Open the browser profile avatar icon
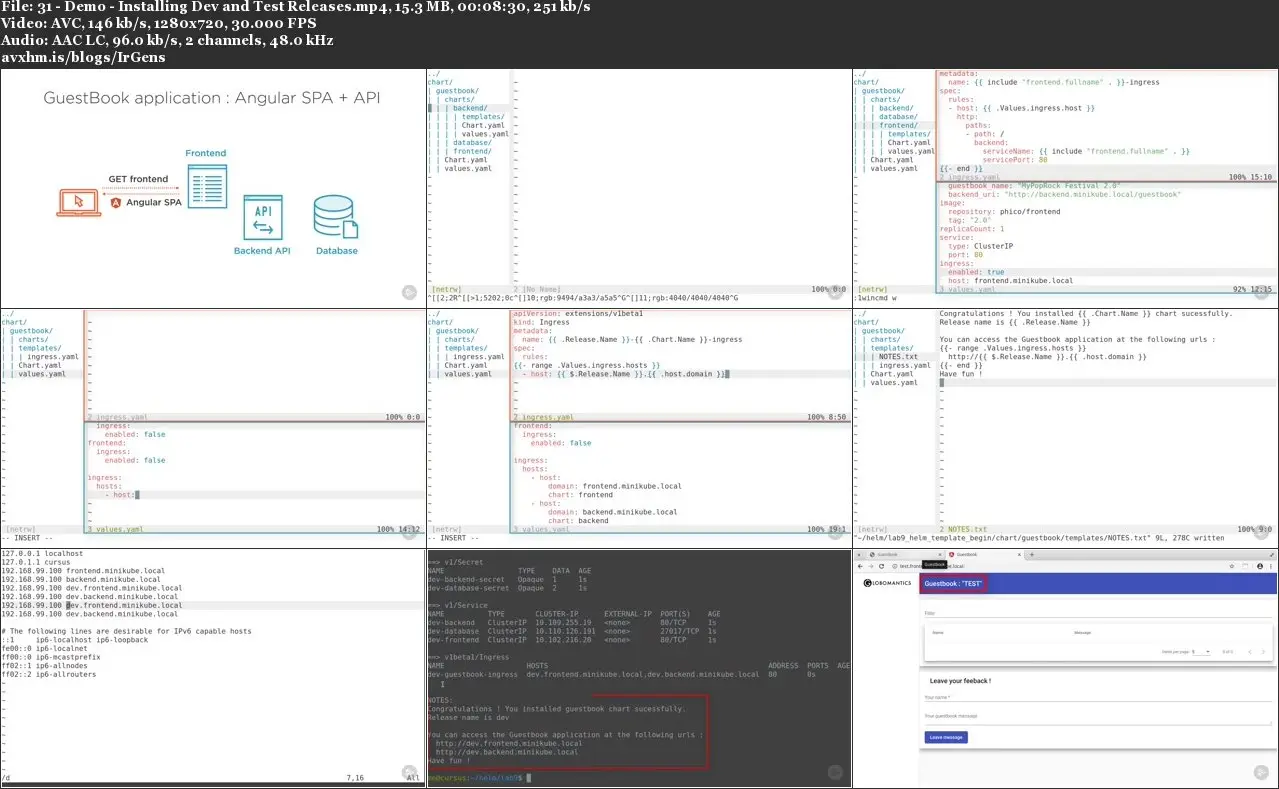This screenshot has height=789, width=1279. (1260, 566)
